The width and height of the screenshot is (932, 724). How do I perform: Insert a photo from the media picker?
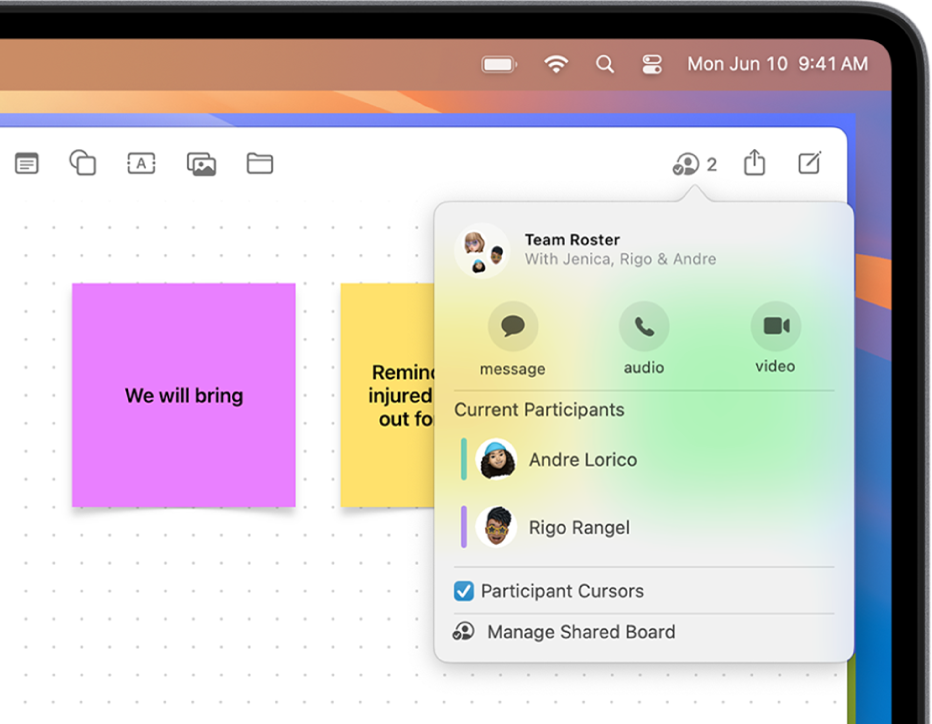tap(200, 163)
